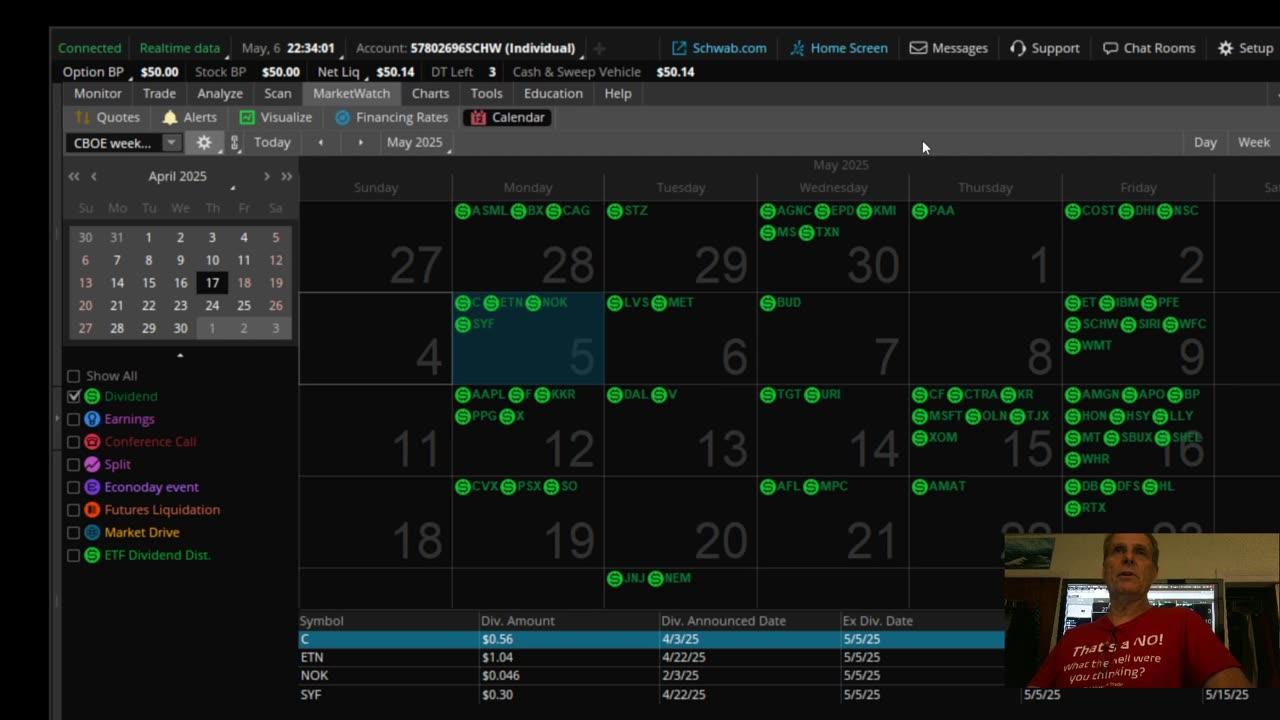
Task: Click the link icon next to Today
Action: pos(235,143)
